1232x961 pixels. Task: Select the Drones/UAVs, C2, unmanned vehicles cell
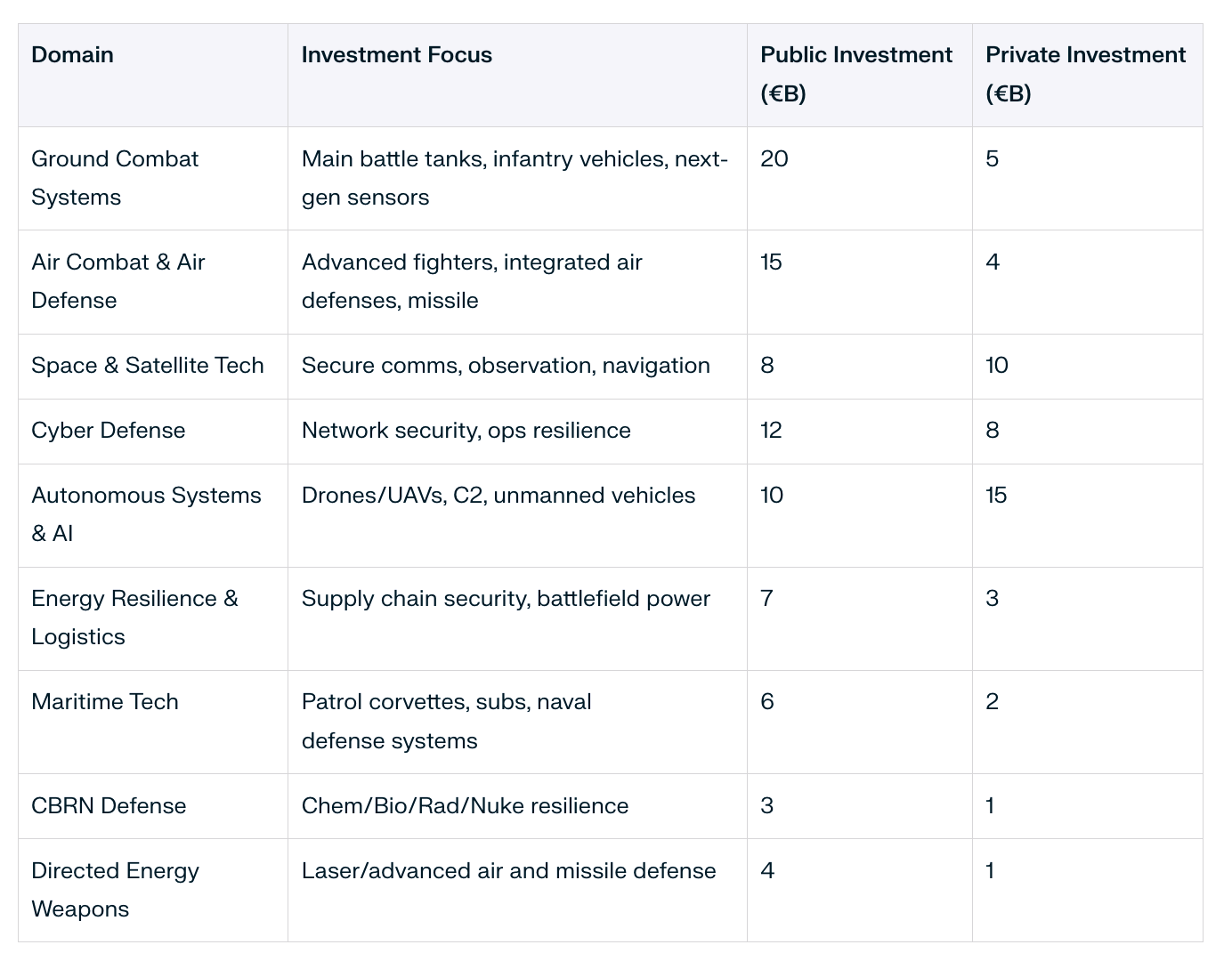pyautogui.click(x=498, y=496)
